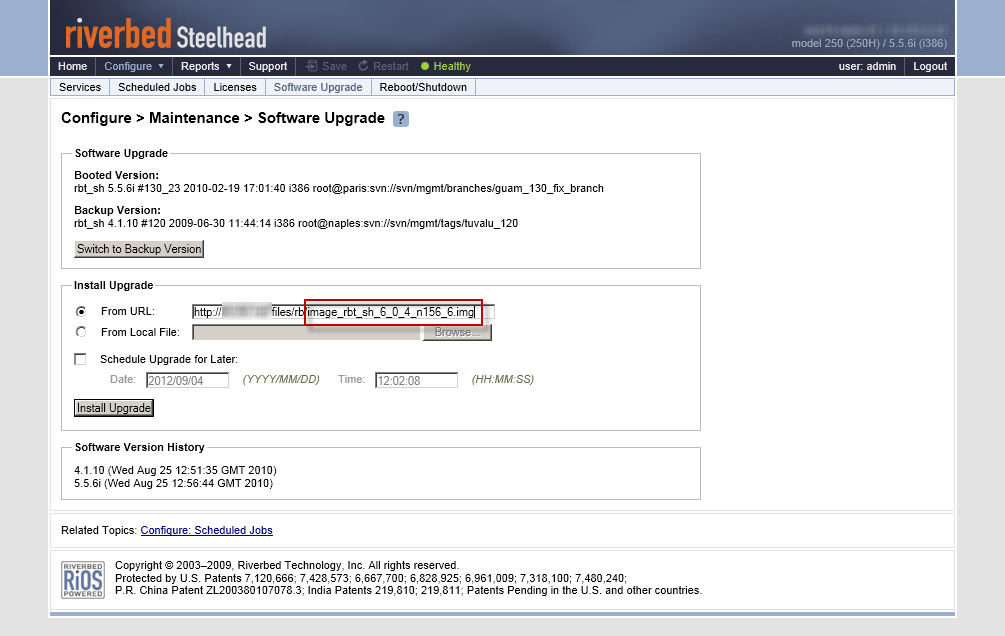Click the schedule Date field
The width and height of the screenshot is (1005, 636).
coord(187,380)
